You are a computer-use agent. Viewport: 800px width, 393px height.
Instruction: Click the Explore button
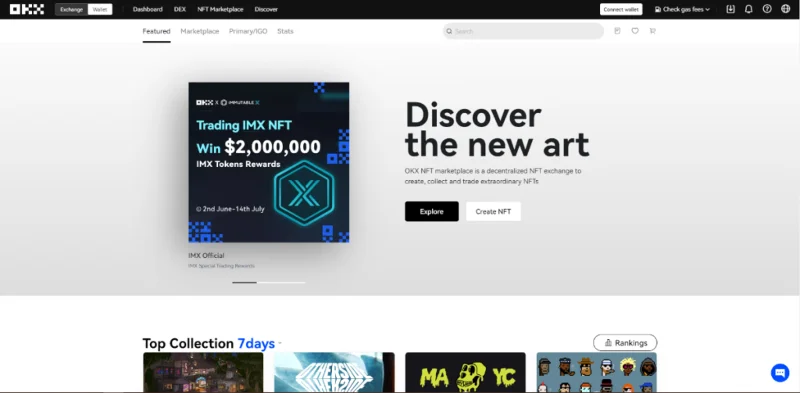click(432, 211)
